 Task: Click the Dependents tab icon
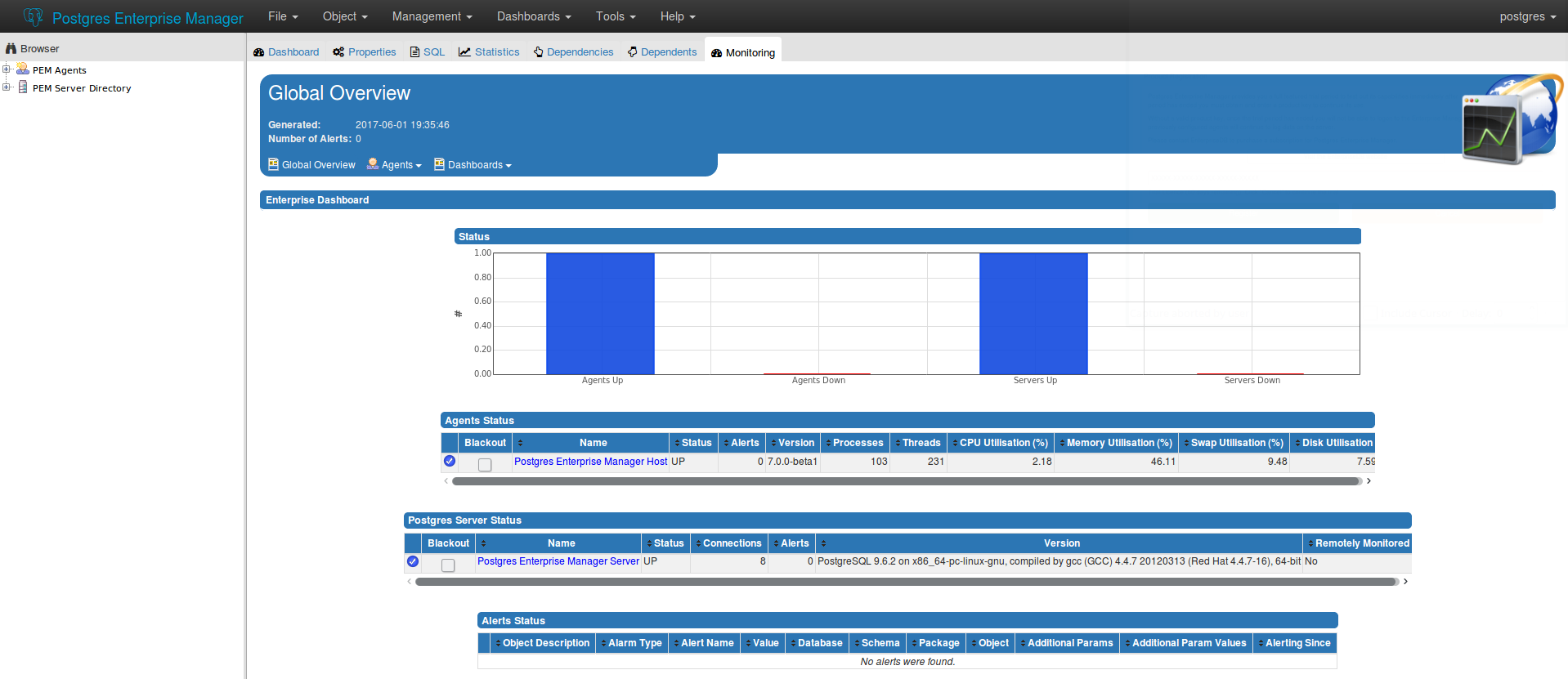[633, 52]
